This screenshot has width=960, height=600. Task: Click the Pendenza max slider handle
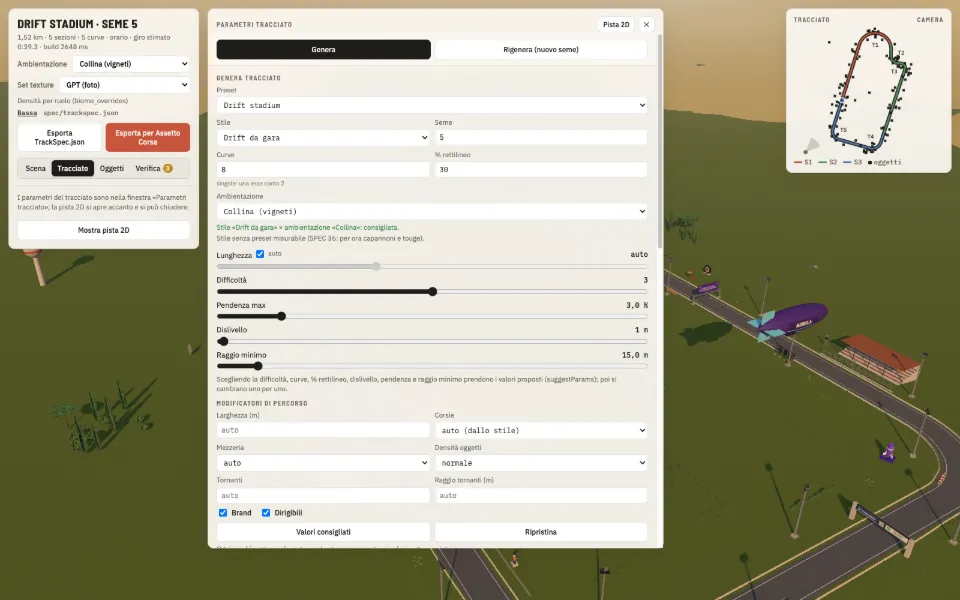point(282,317)
